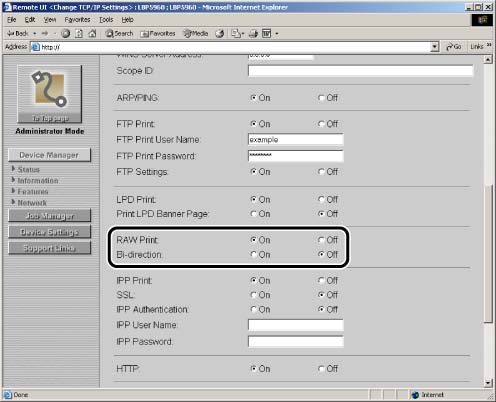Image resolution: width=496 pixels, height=402 pixels.
Task: Open the Search toolbar button
Action: coord(119,33)
